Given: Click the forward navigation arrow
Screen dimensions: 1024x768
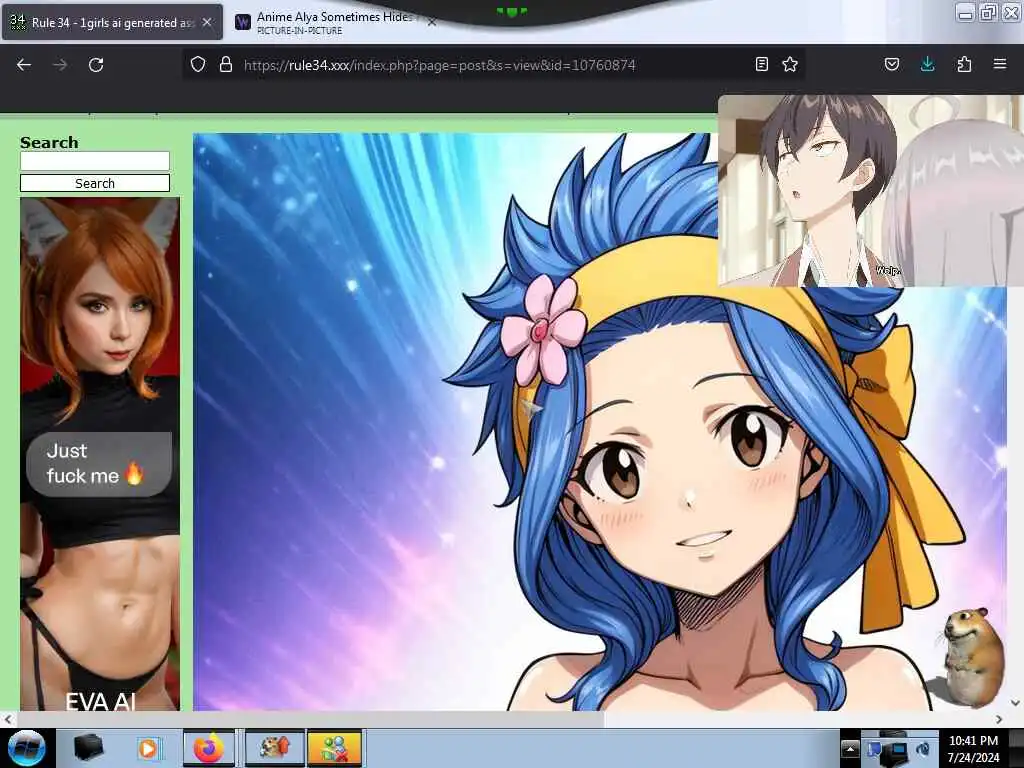Looking at the screenshot, I should 60,65.
